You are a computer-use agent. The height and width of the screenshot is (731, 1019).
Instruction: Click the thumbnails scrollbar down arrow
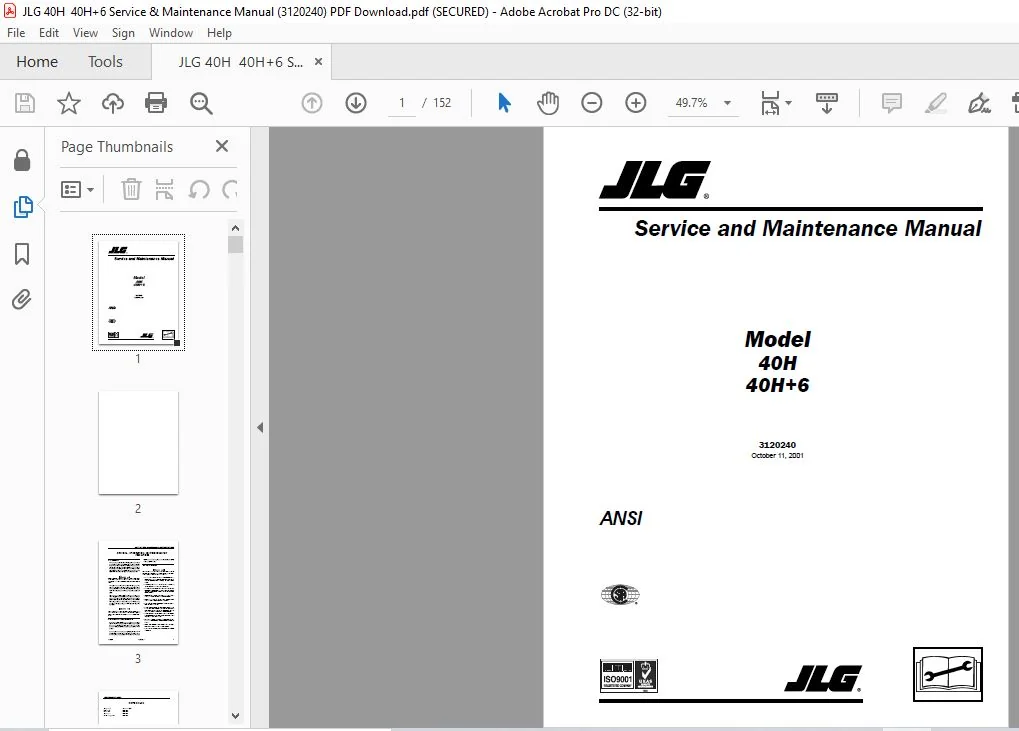235,716
